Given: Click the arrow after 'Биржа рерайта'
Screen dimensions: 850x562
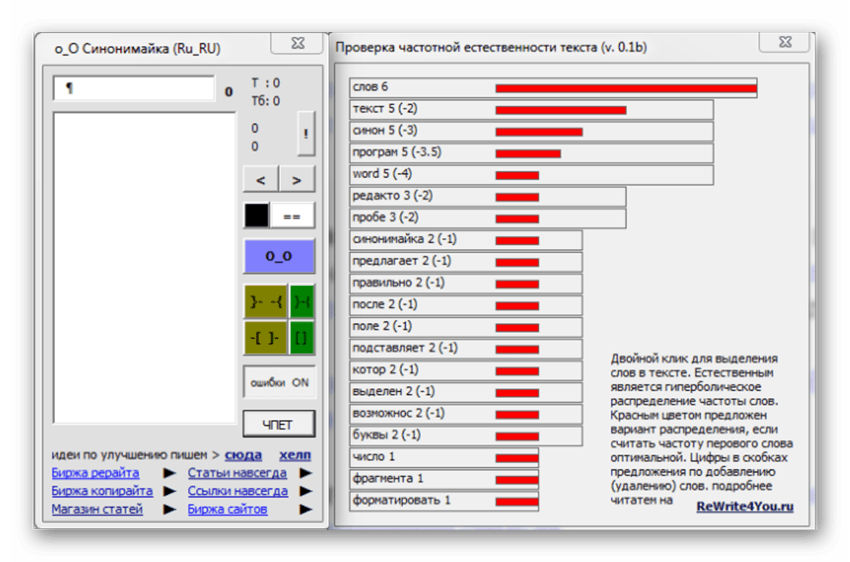Looking at the screenshot, I should [170, 473].
